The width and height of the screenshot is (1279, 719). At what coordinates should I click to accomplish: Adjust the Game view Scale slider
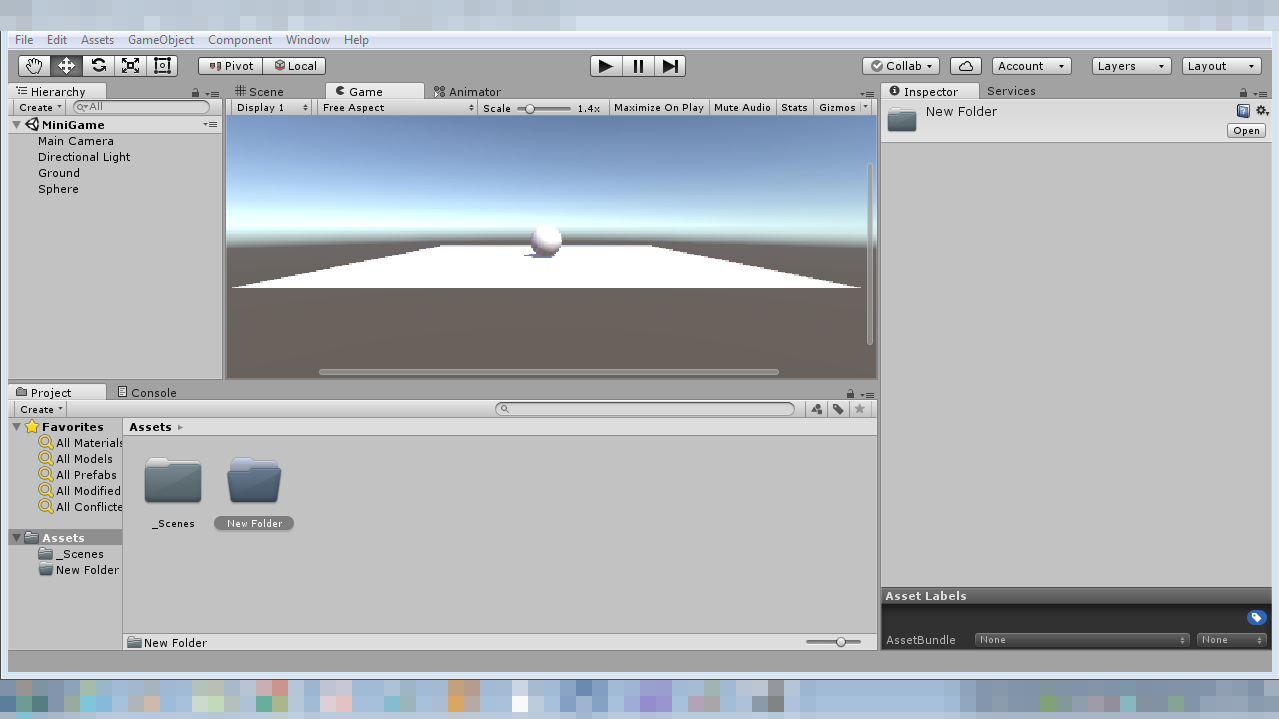click(529, 108)
